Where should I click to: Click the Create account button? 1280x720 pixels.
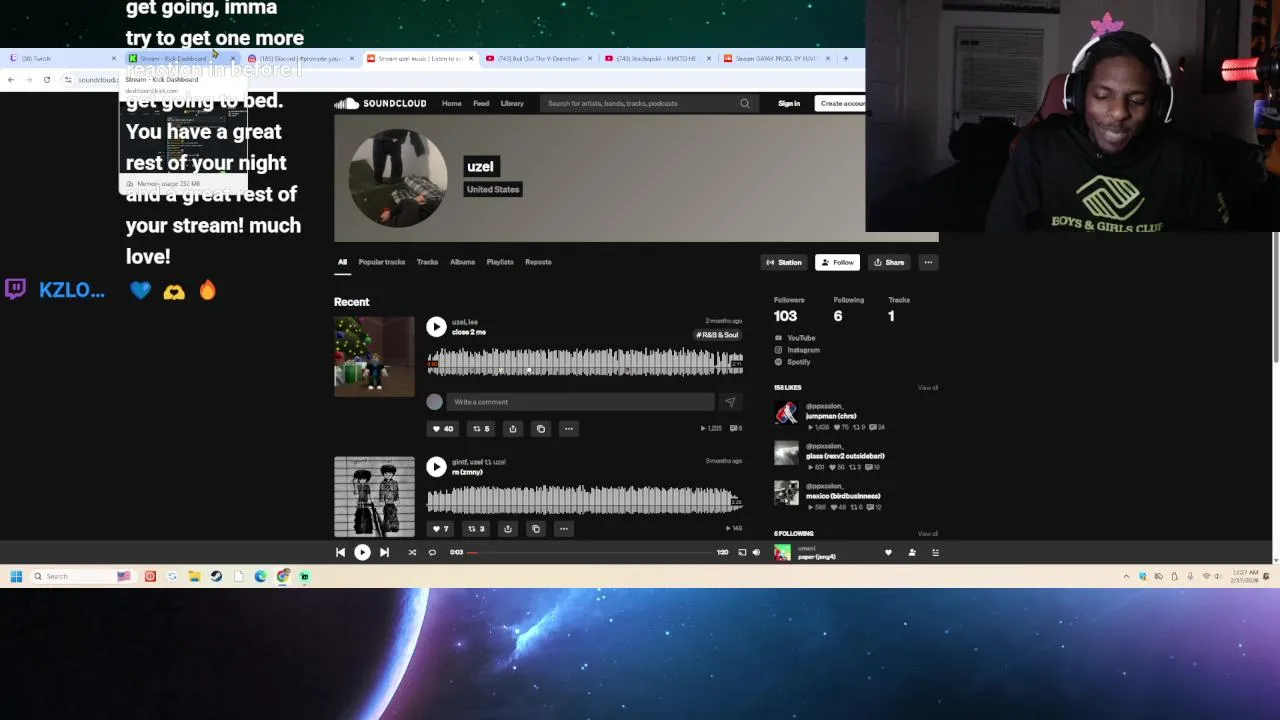[842, 103]
